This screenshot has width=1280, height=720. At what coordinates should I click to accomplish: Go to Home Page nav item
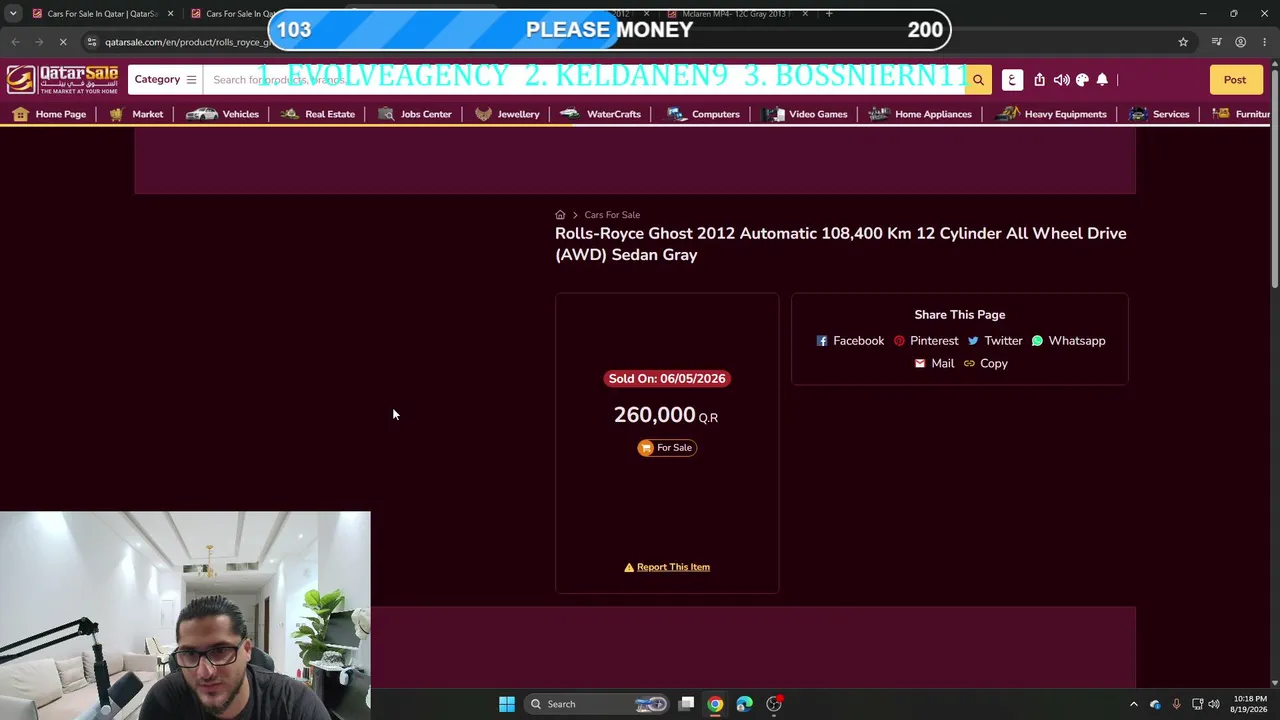pos(50,114)
